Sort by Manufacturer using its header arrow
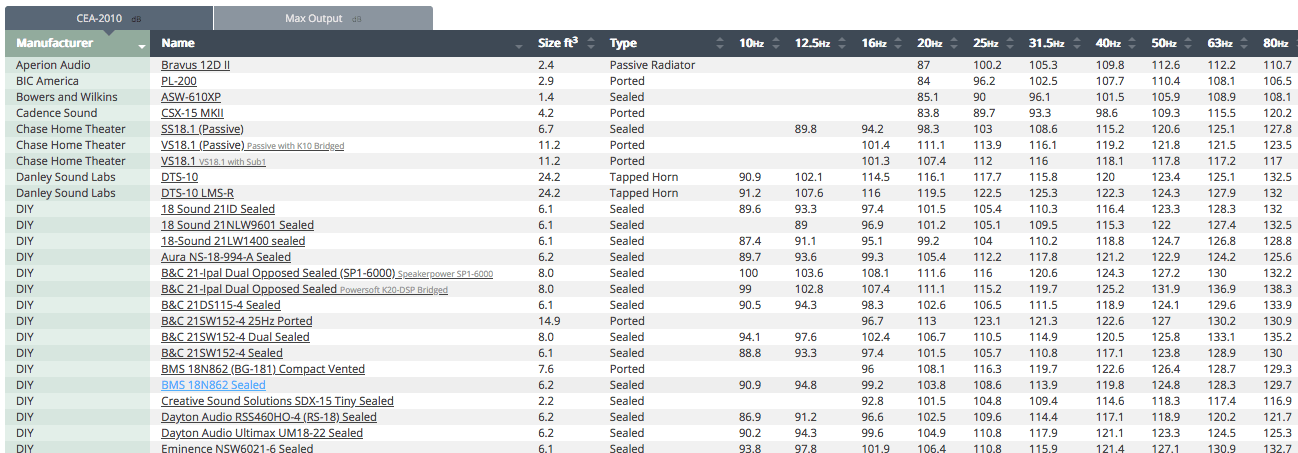 [142, 47]
